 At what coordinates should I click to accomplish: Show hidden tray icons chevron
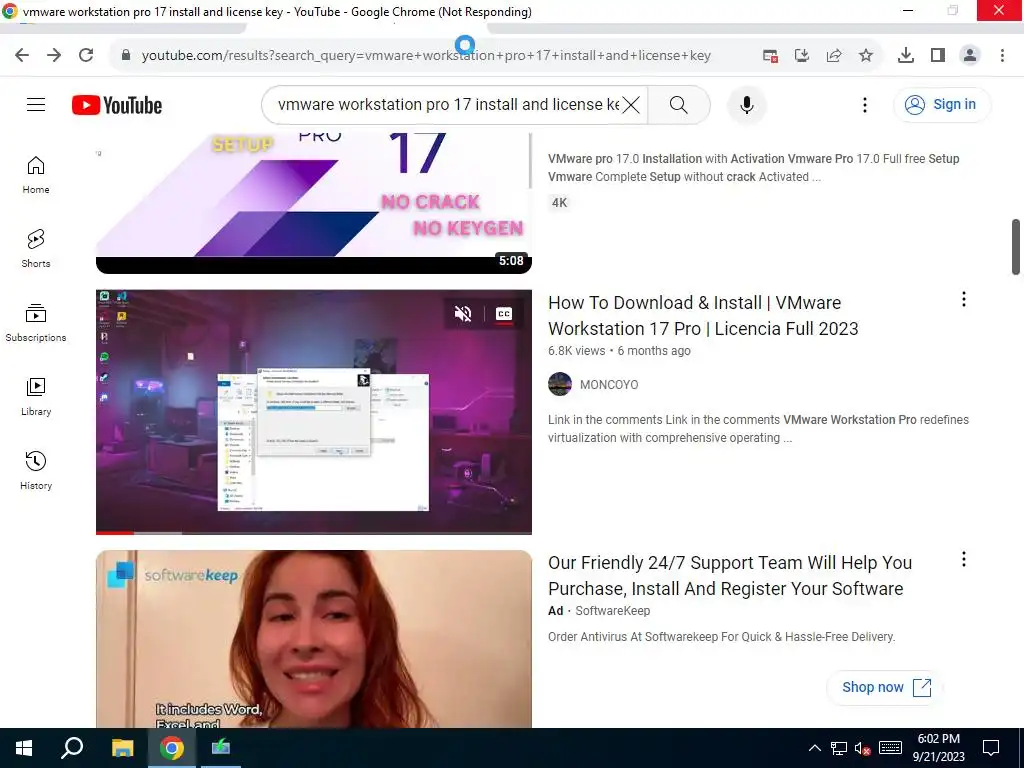[814, 748]
